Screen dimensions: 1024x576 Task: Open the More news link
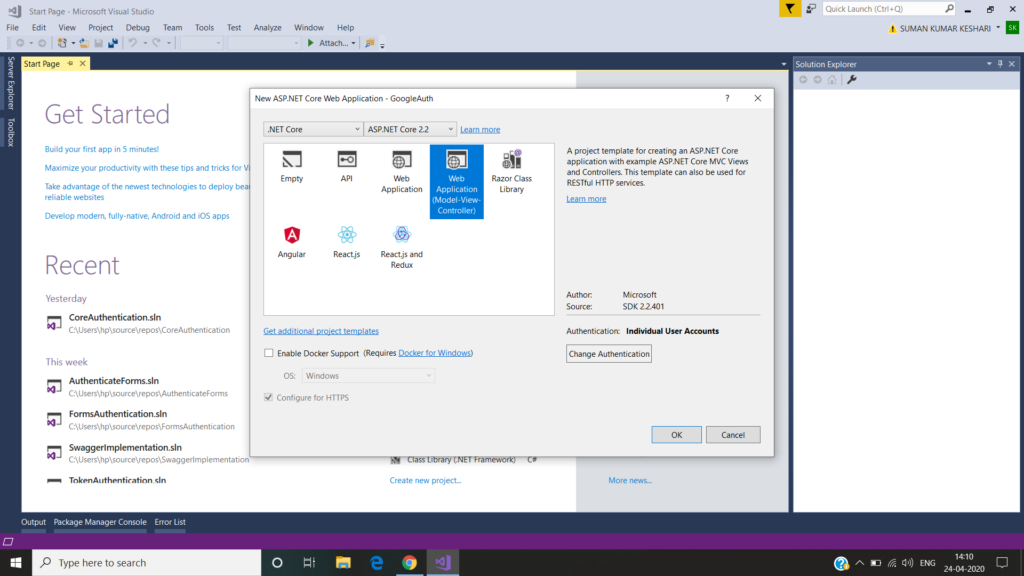[x=630, y=481]
